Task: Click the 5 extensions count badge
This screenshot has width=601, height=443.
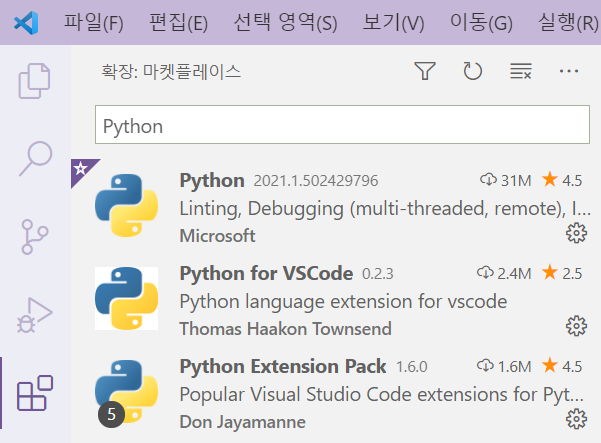Action: pos(111,414)
